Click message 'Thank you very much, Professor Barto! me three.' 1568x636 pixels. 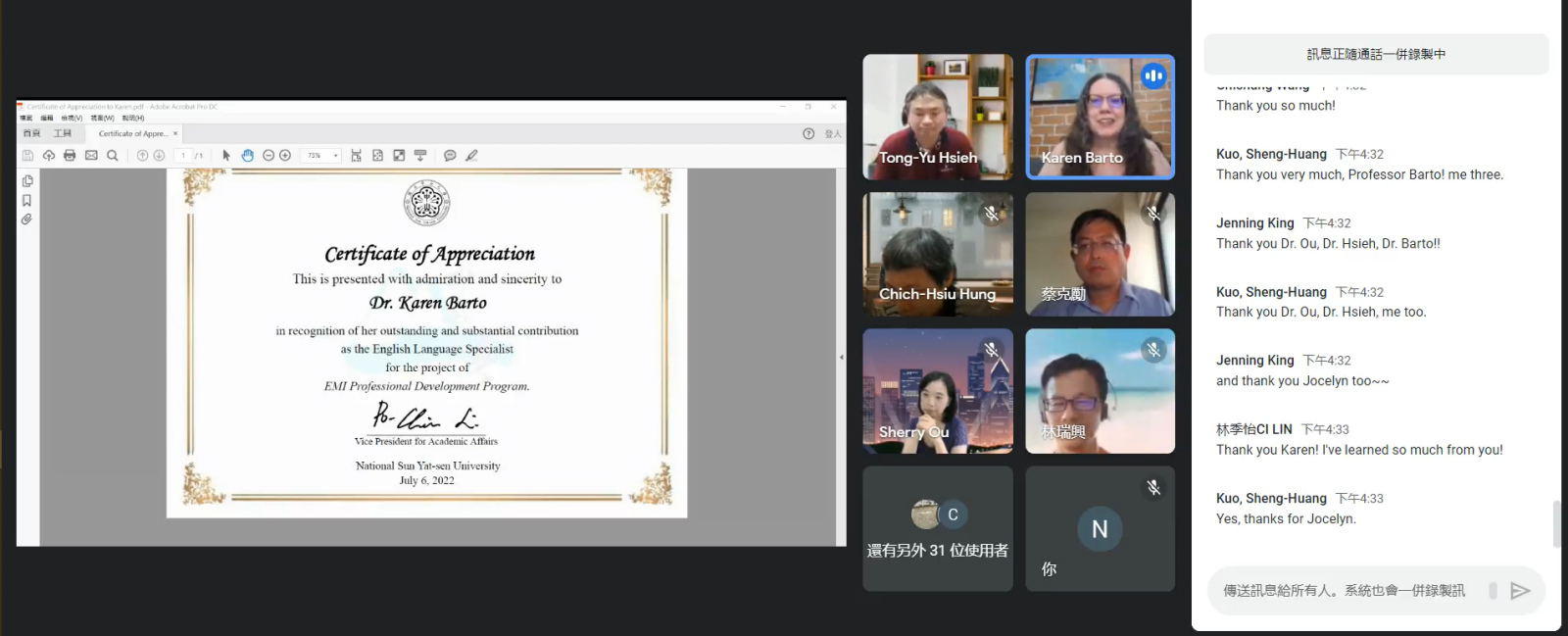coord(1359,175)
